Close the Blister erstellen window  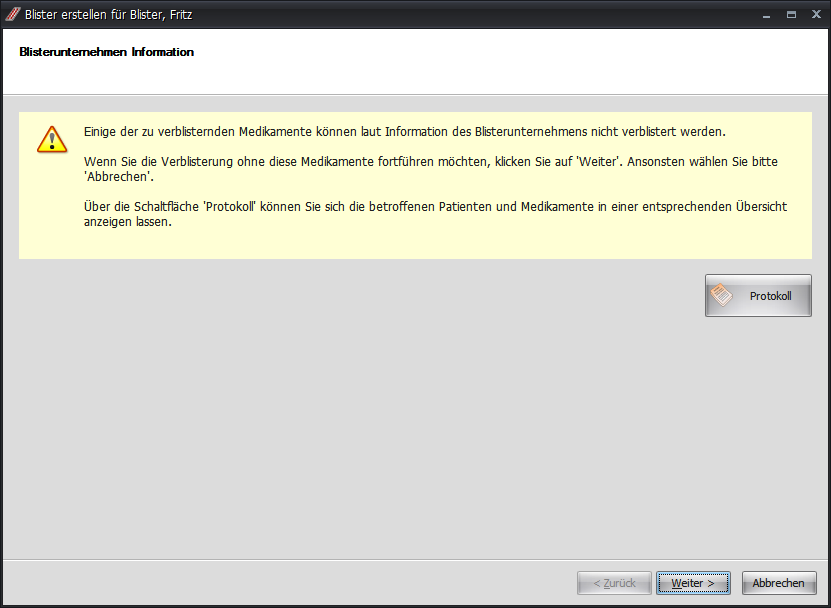(816, 15)
